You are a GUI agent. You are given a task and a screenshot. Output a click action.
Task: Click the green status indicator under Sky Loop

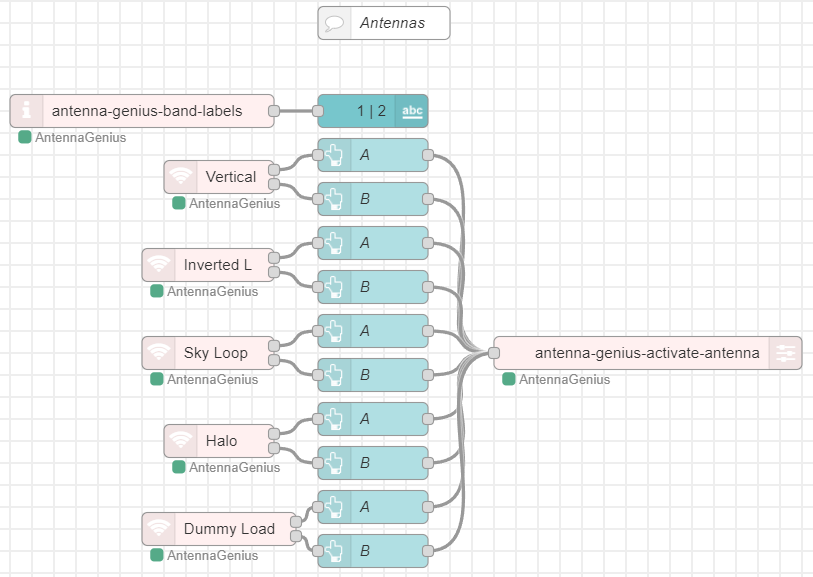click(157, 379)
